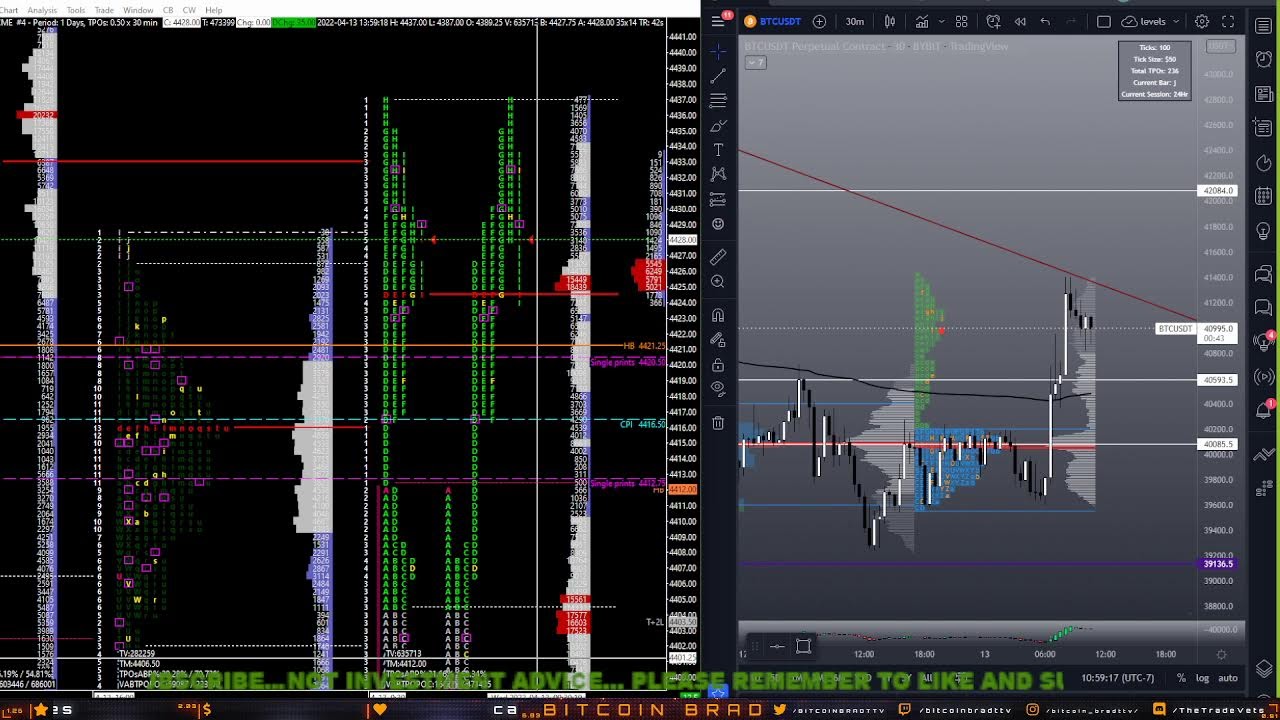Click the frame icon in floating drawing toolbar

pos(803,646)
